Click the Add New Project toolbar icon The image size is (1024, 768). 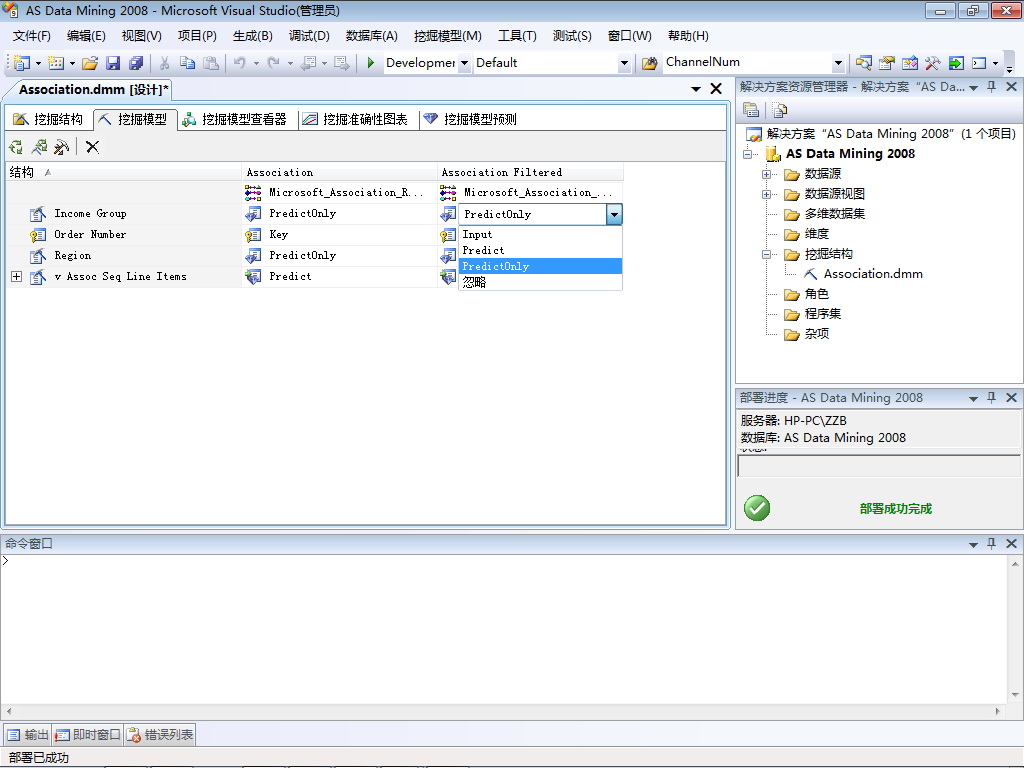(22, 63)
